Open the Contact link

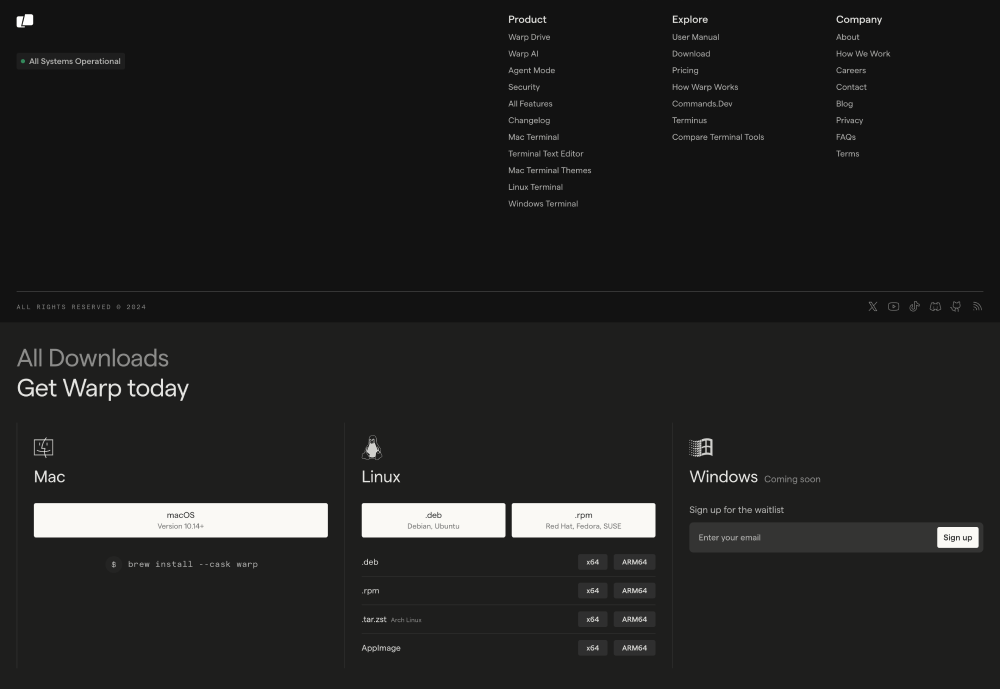click(x=851, y=87)
